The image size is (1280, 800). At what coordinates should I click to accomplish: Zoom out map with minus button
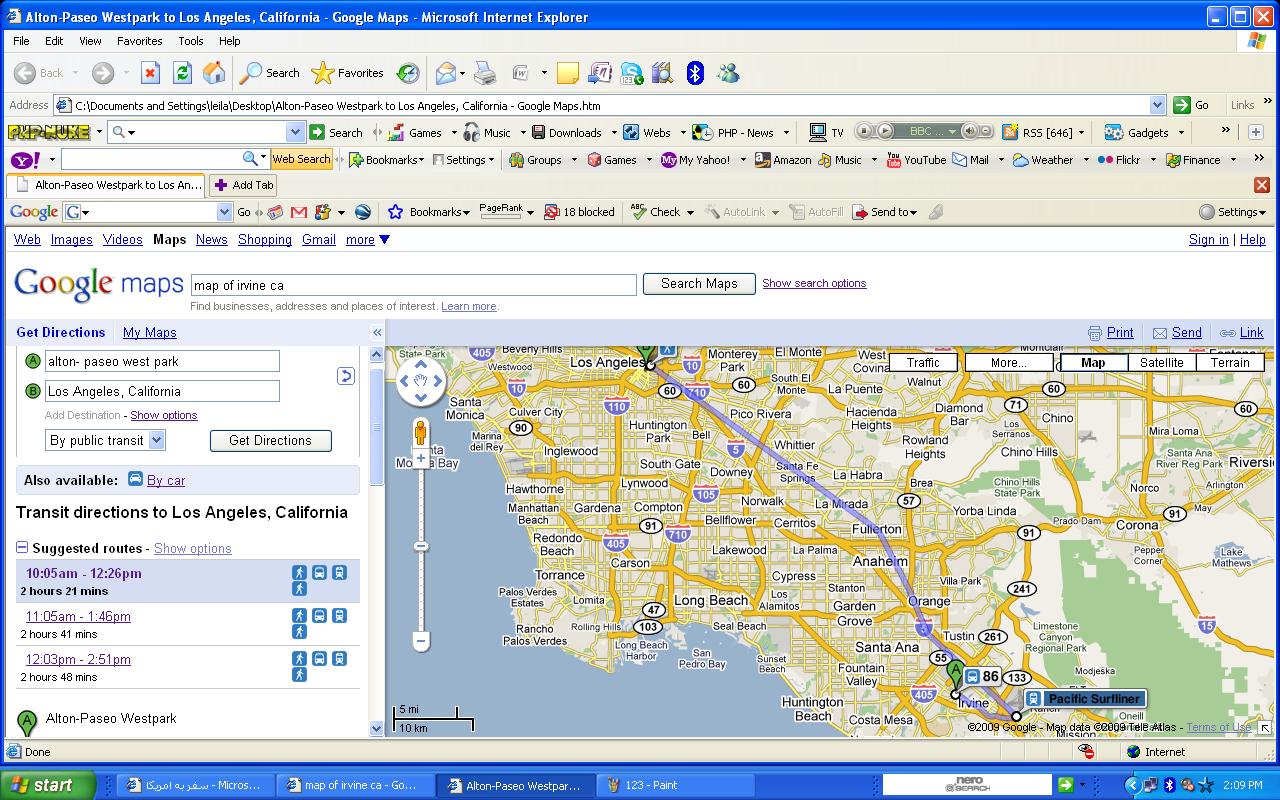[421, 641]
